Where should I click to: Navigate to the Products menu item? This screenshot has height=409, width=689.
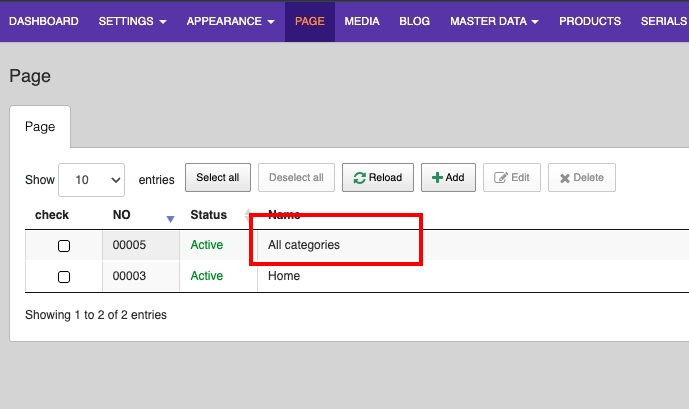pos(589,21)
